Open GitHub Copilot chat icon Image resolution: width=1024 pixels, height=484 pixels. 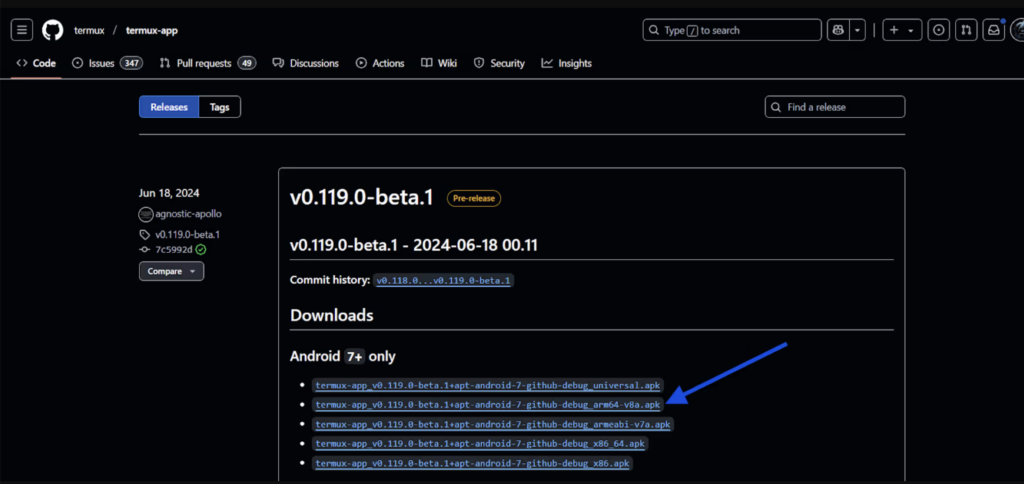(x=836, y=30)
